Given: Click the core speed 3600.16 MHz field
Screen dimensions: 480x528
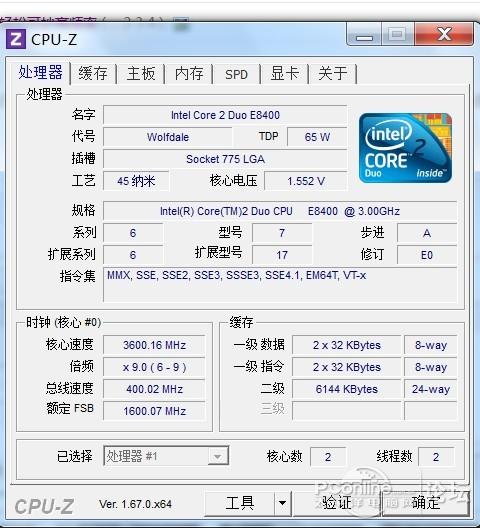Looking at the screenshot, I should coord(154,345).
